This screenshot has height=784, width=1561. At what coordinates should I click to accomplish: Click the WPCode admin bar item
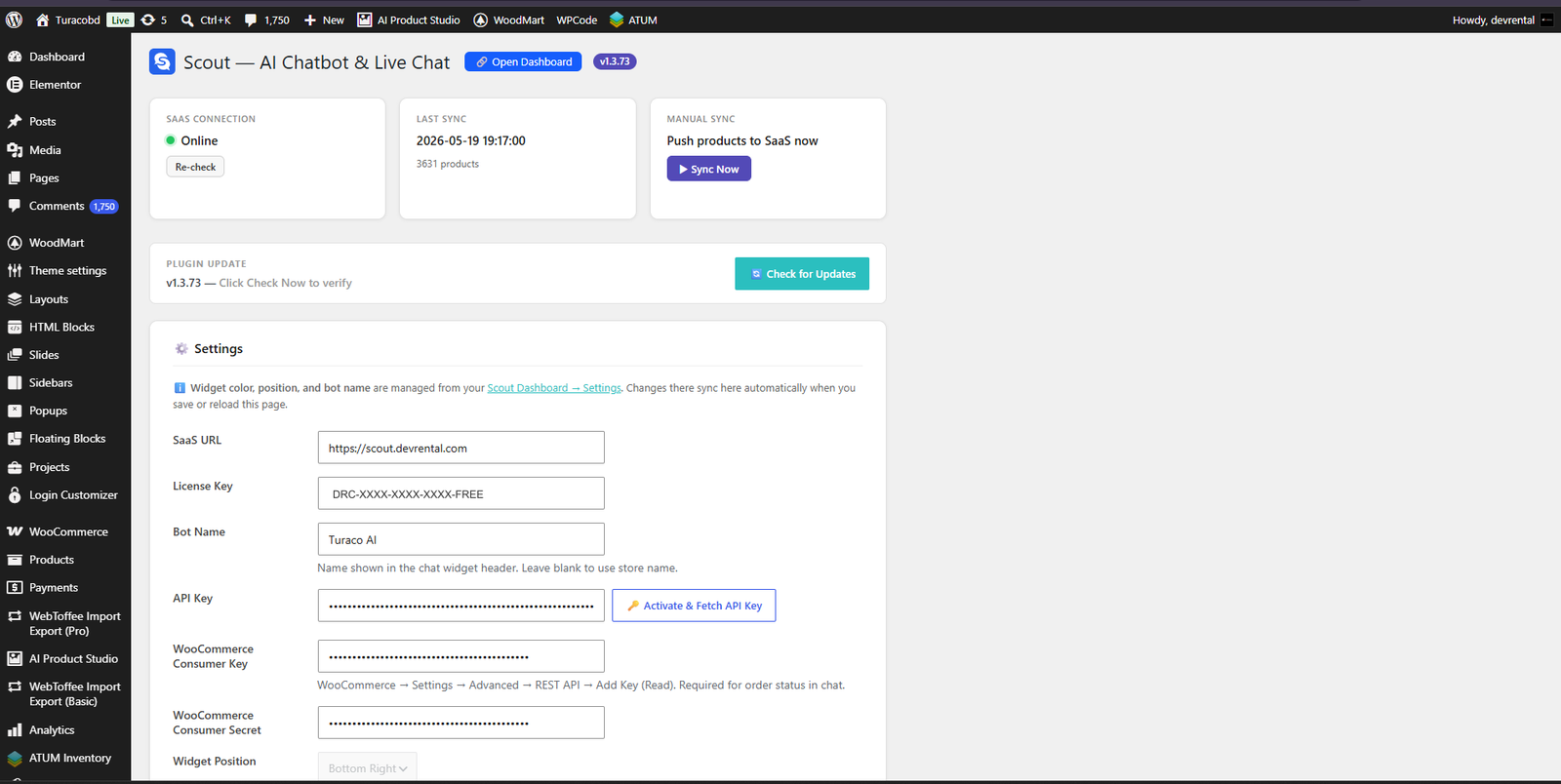pos(577,20)
